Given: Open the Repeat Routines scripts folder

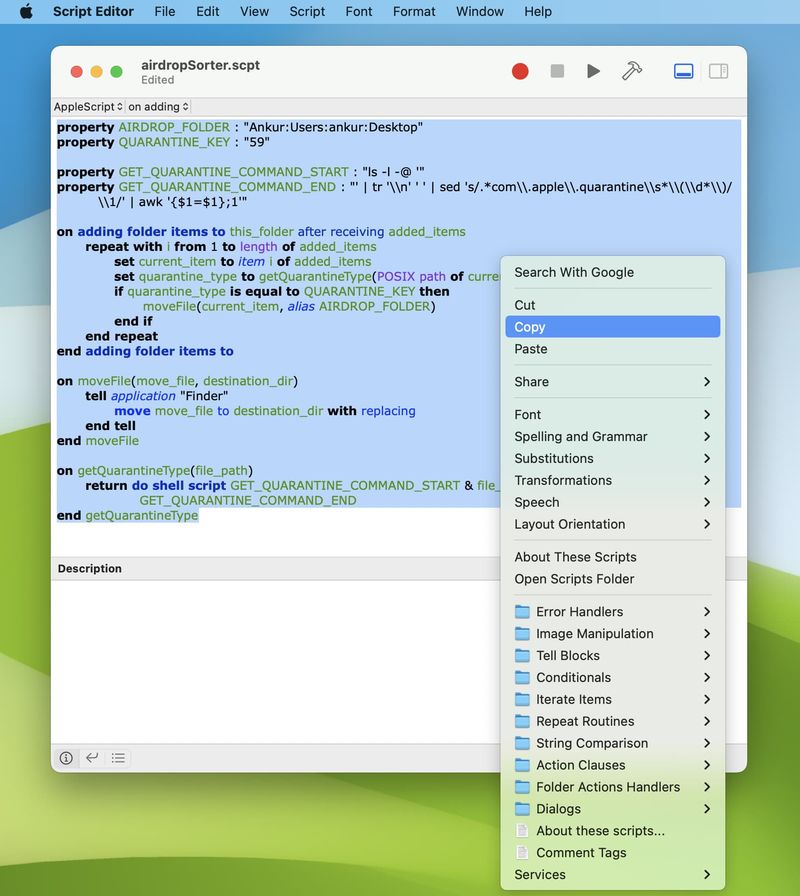Looking at the screenshot, I should (x=613, y=721).
